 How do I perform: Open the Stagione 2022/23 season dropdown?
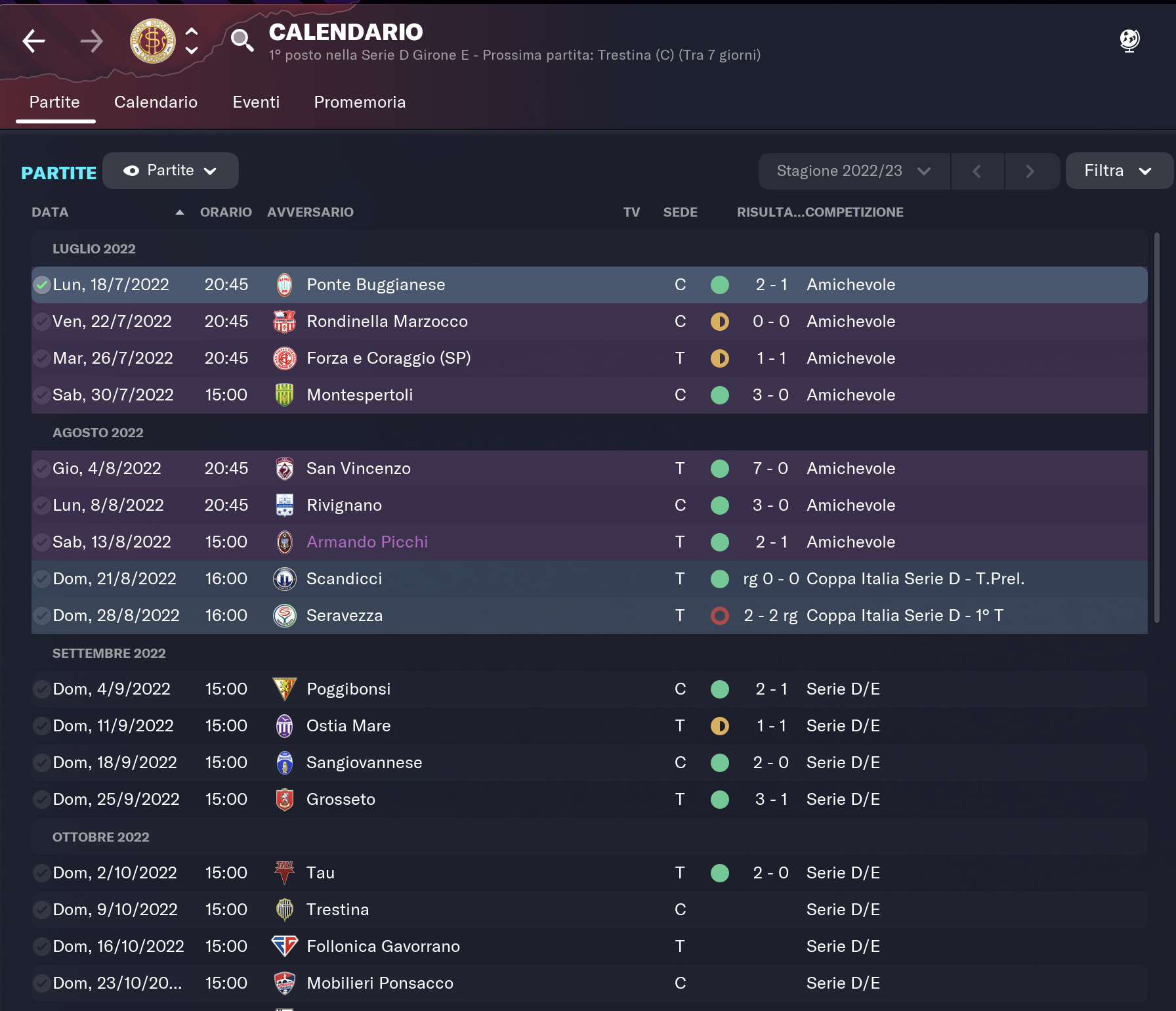click(854, 171)
